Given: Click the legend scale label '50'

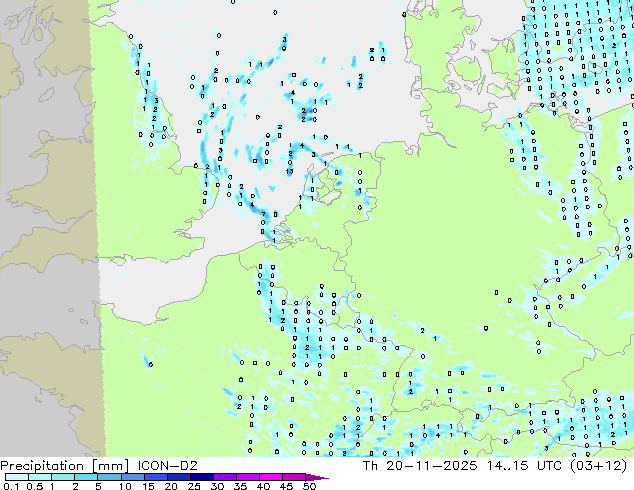Looking at the screenshot, I should [309, 486].
